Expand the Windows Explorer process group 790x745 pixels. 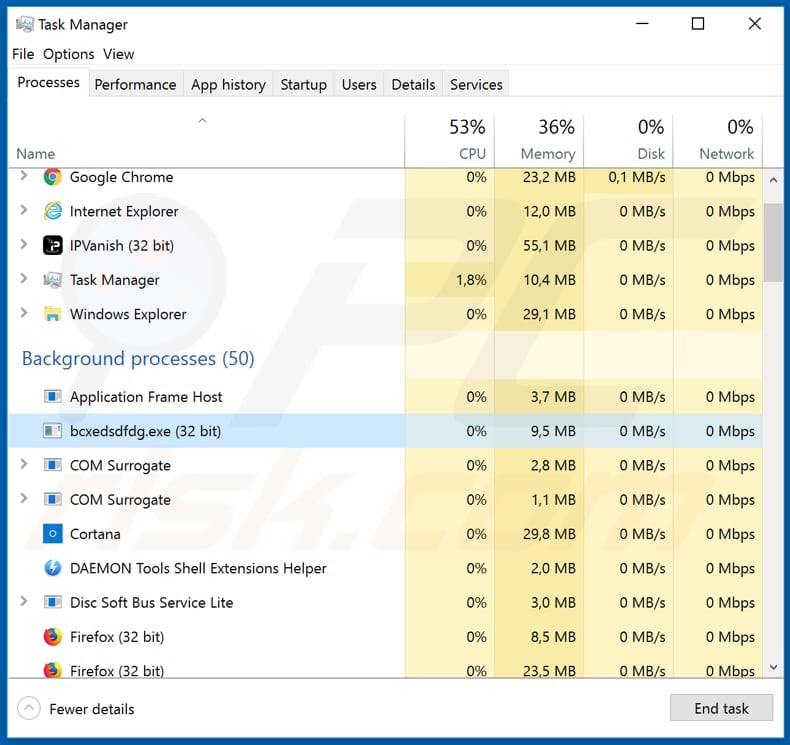click(x=23, y=313)
